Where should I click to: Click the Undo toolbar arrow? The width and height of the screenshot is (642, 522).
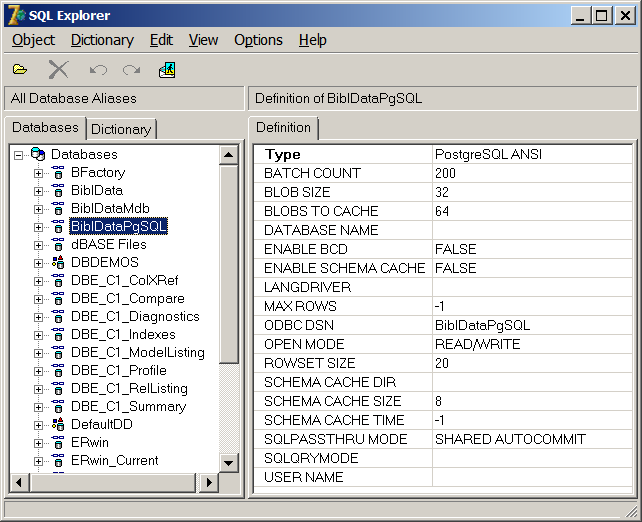pyautogui.click(x=98, y=70)
